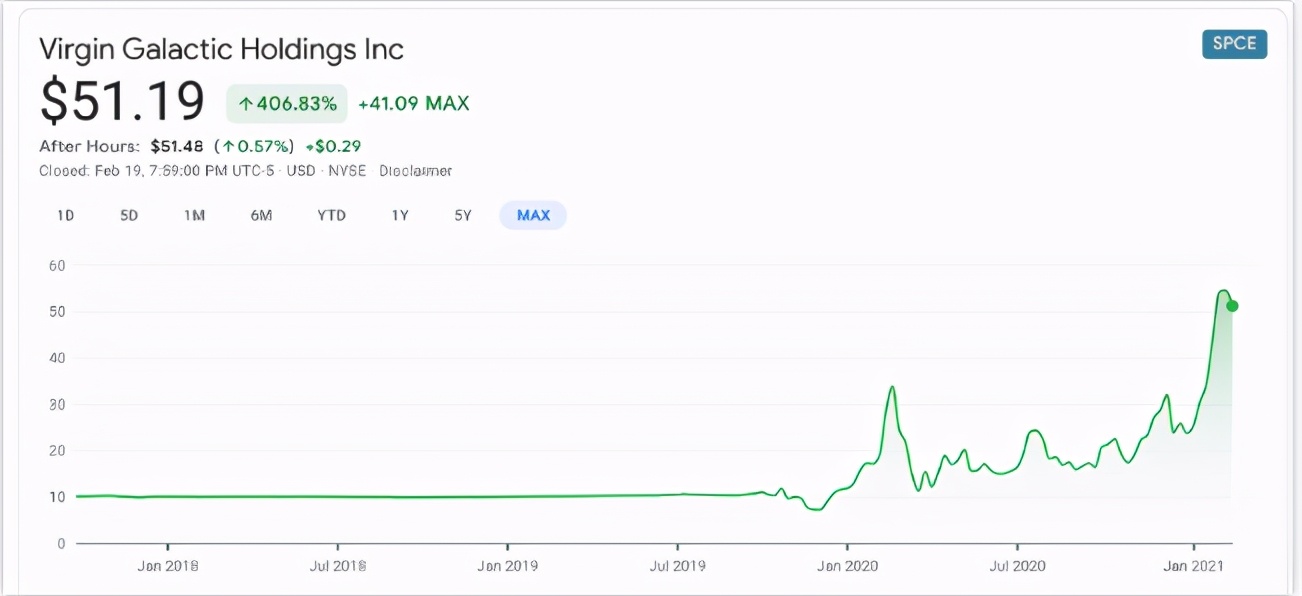1302x596 pixels.
Task: Click the After Hours $51.48 value
Action: [x=177, y=146]
